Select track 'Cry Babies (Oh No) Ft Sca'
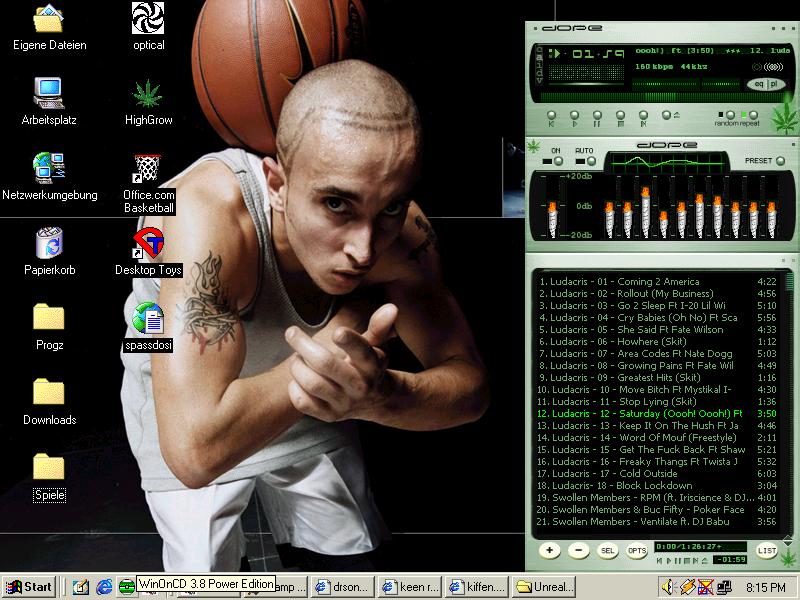This screenshot has width=800, height=600. pos(658,317)
